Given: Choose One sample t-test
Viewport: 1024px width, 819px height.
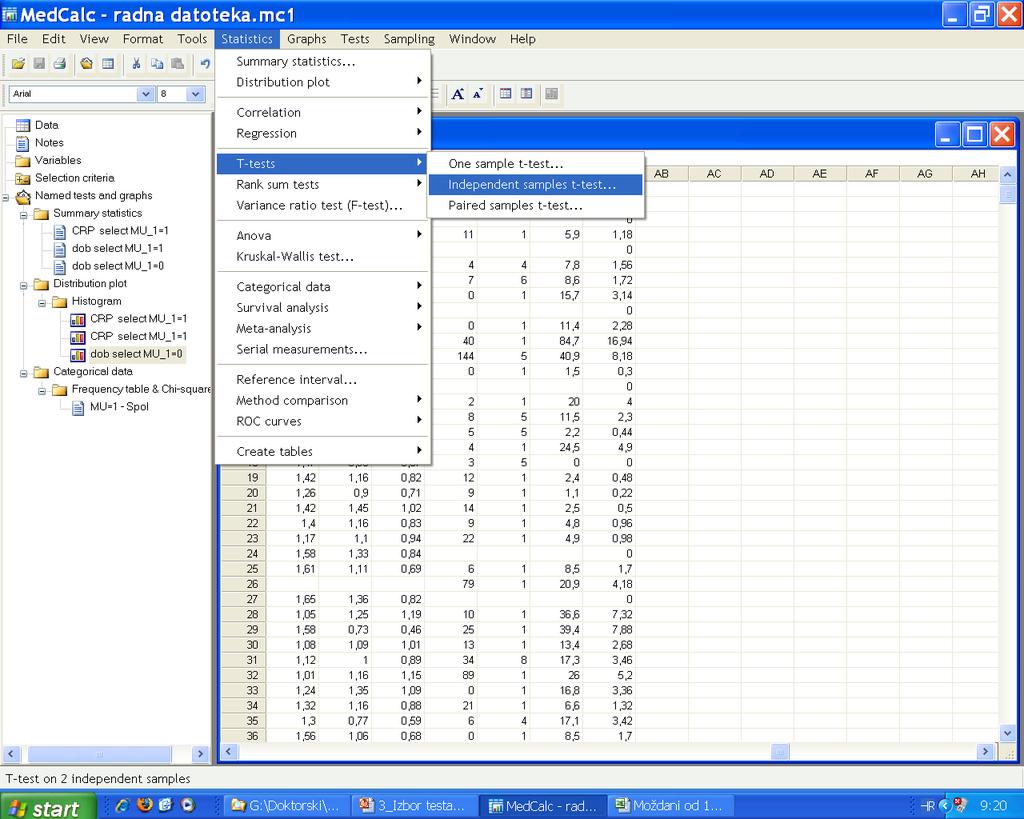Looking at the screenshot, I should coord(535,164).
